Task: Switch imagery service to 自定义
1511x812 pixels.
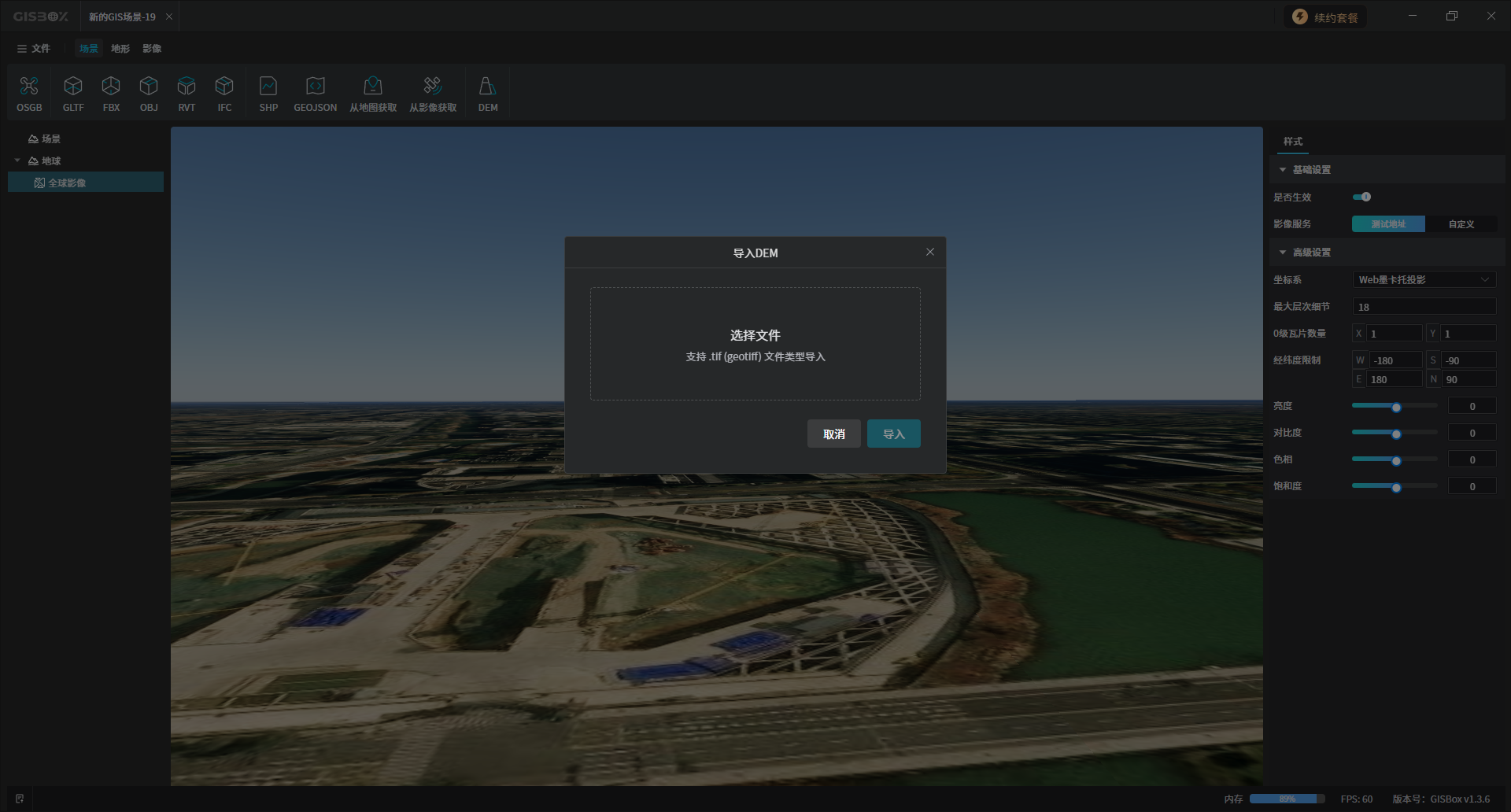Action: click(1461, 224)
